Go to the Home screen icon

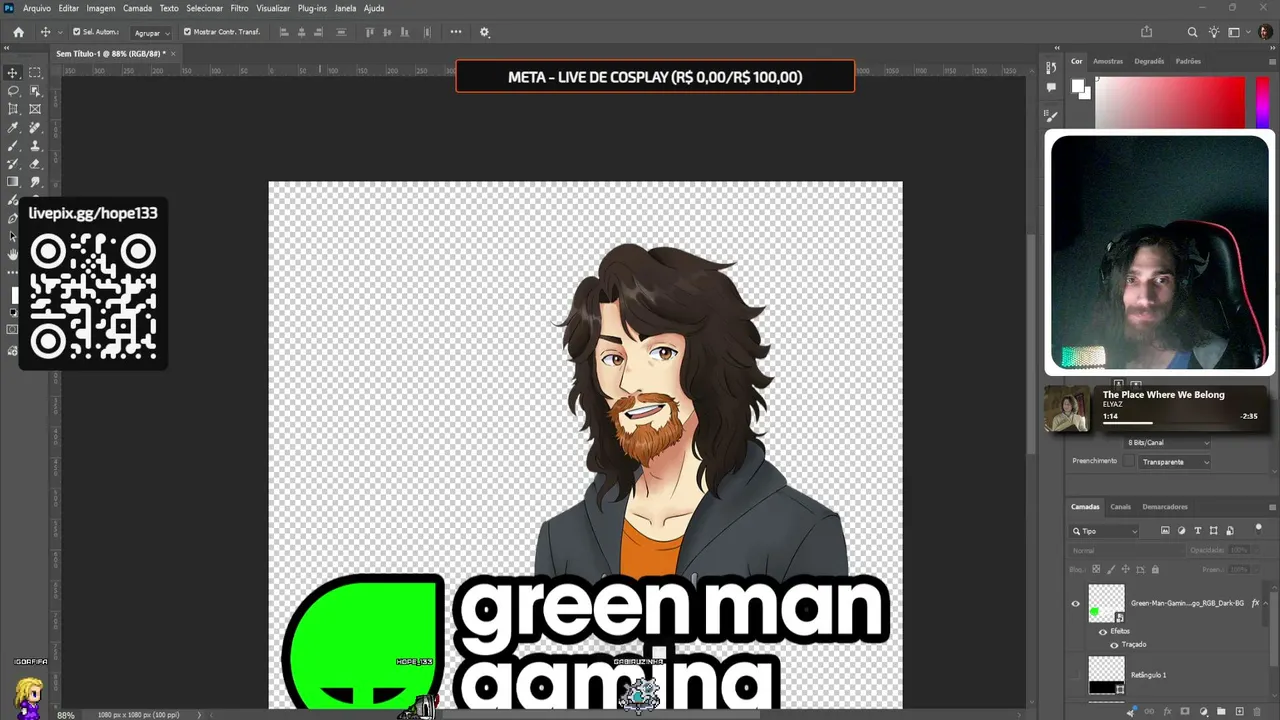pyautogui.click(x=18, y=32)
